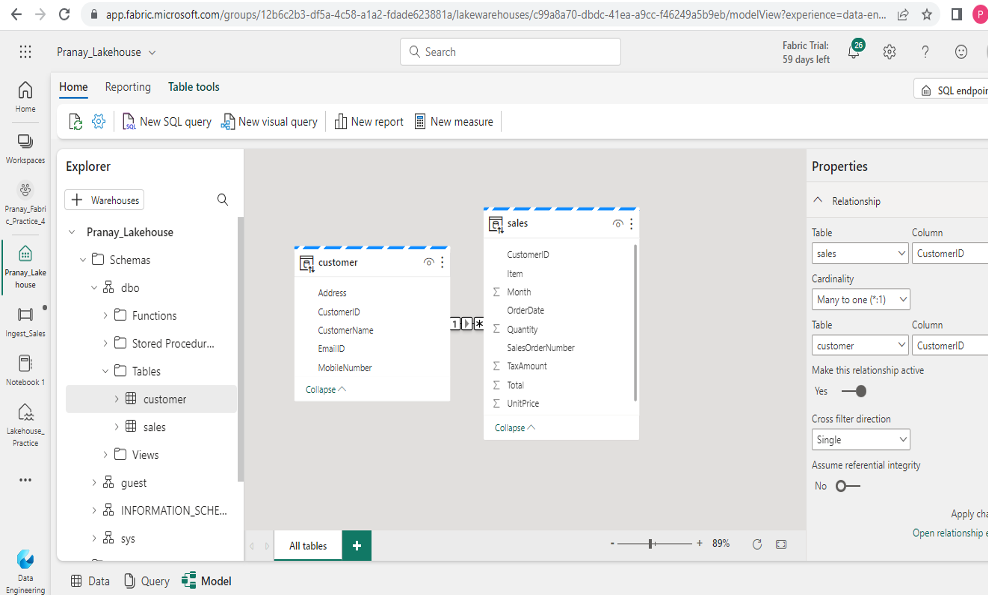Screen dimensions: 988x596
Task: Zoom in with plus icon
Action: 699,543
